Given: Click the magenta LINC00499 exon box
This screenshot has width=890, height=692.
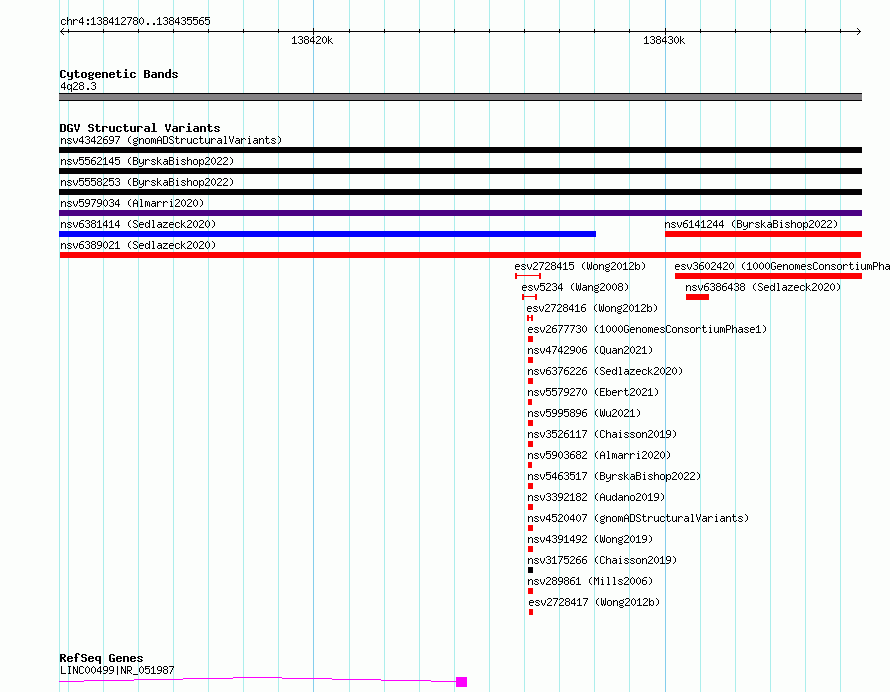Looking at the screenshot, I should (x=461, y=682).
